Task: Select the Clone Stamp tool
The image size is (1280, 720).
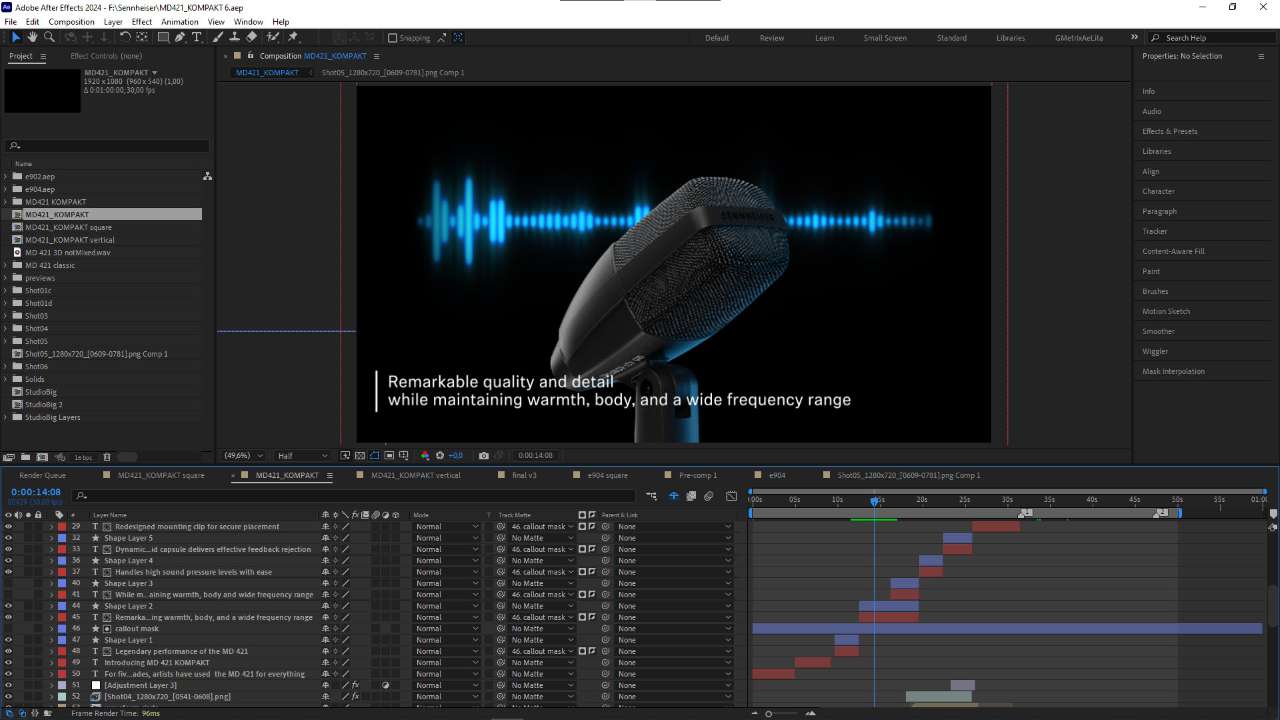Action: 235,38
